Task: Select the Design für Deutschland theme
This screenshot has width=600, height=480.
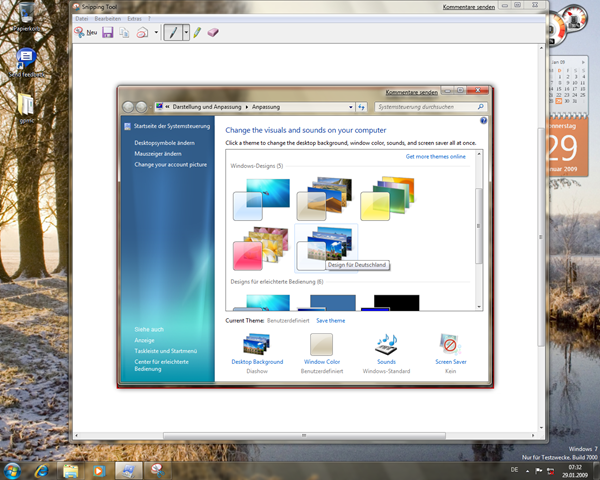Action: (326, 248)
